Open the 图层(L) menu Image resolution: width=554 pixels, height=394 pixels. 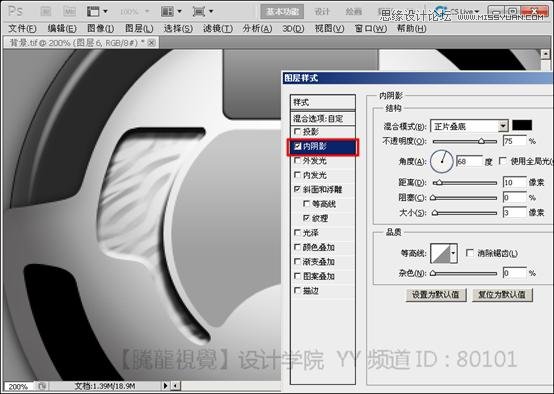pyautogui.click(x=139, y=28)
